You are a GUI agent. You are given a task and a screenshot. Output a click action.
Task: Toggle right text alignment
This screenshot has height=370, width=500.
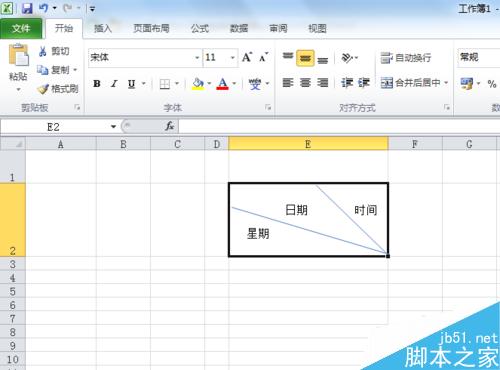[322, 82]
